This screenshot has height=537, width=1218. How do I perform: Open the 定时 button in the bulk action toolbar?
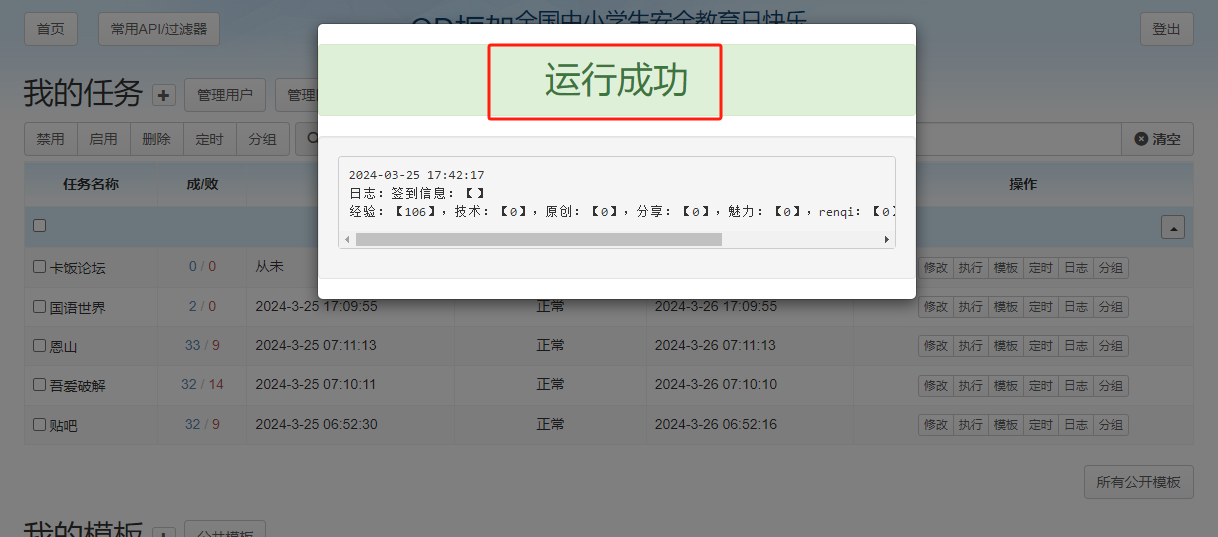pyautogui.click(x=210, y=139)
